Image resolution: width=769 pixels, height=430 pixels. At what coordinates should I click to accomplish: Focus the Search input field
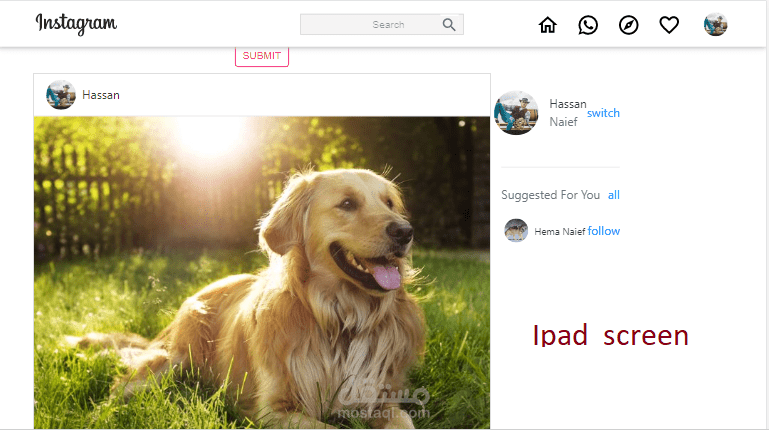click(382, 25)
